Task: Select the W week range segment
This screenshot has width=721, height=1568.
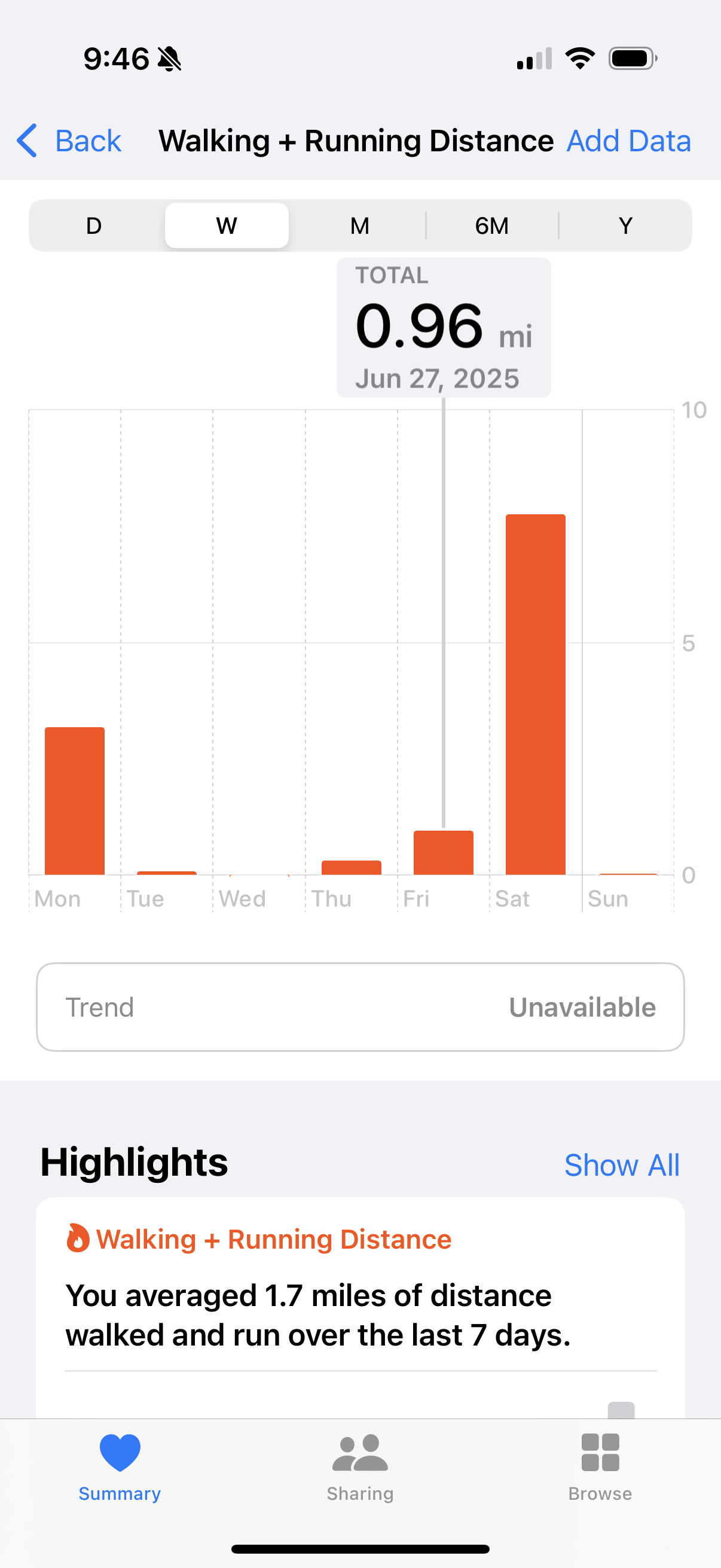Action: point(227,226)
